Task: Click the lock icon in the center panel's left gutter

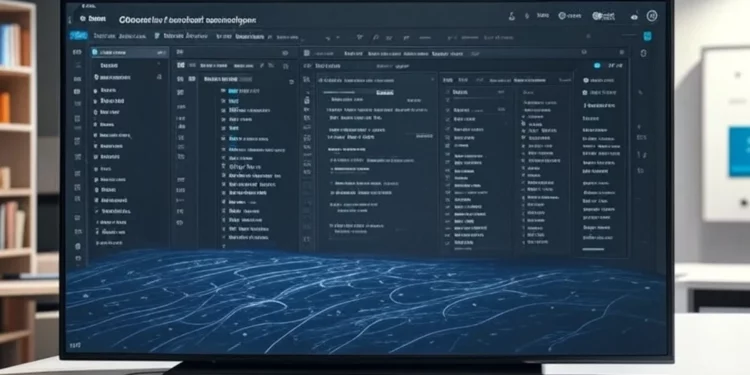Action: (x=307, y=100)
